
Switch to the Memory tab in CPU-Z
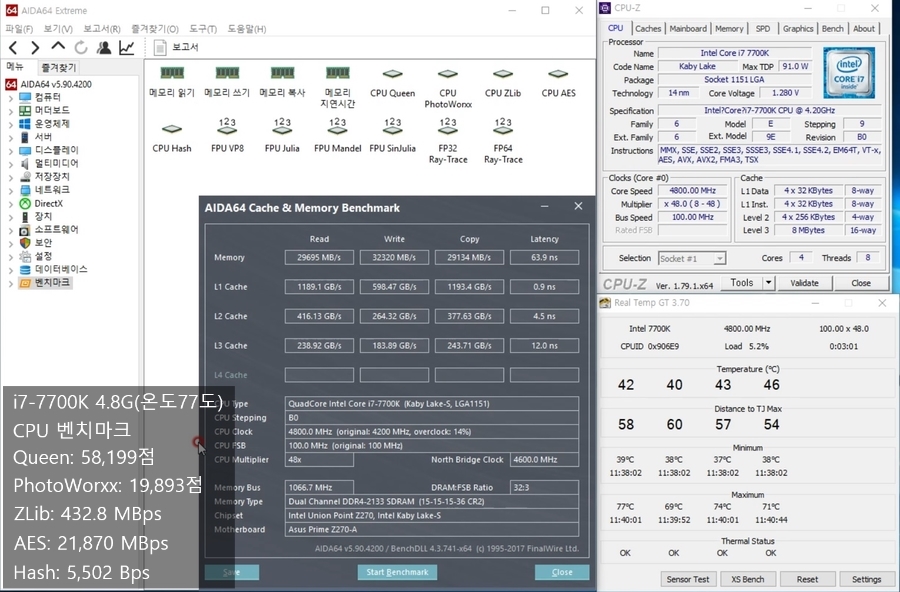click(729, 29)
